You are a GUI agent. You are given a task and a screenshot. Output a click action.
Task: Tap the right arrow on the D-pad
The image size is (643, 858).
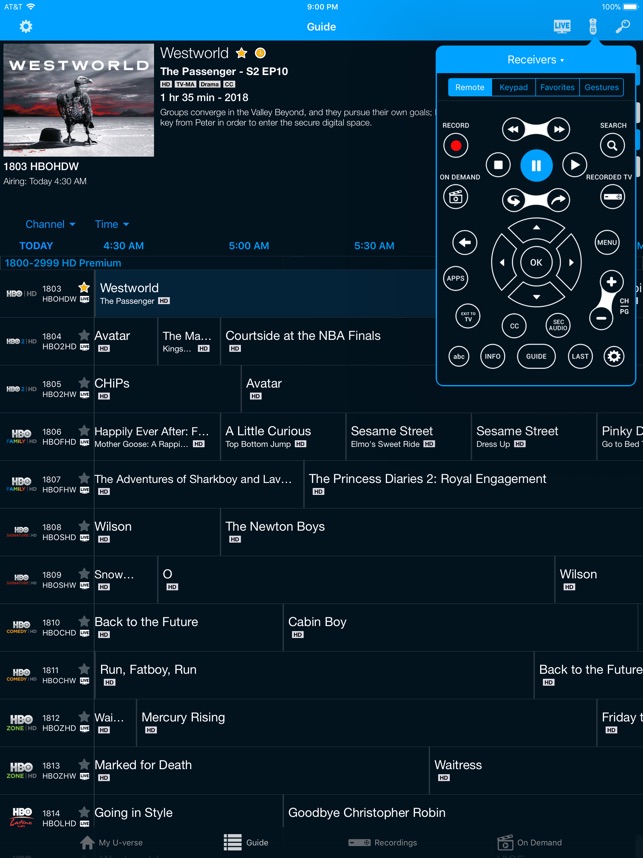click(x=570, y=263)
